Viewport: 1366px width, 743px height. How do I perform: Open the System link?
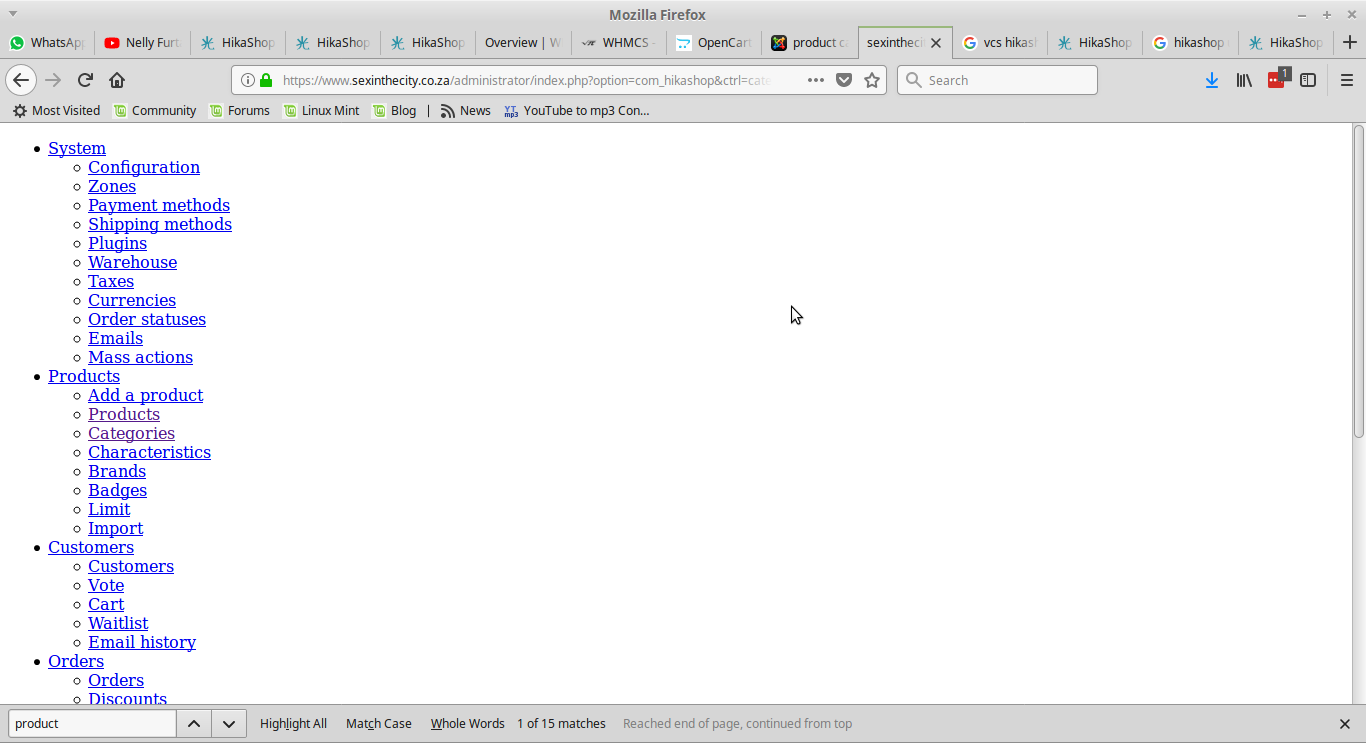coord(77,148)
